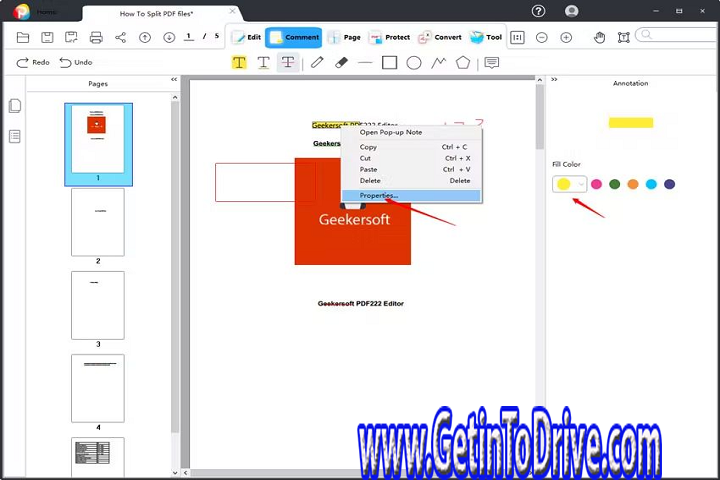Select the text selection tool icon
720x480 pixels.
624,37
